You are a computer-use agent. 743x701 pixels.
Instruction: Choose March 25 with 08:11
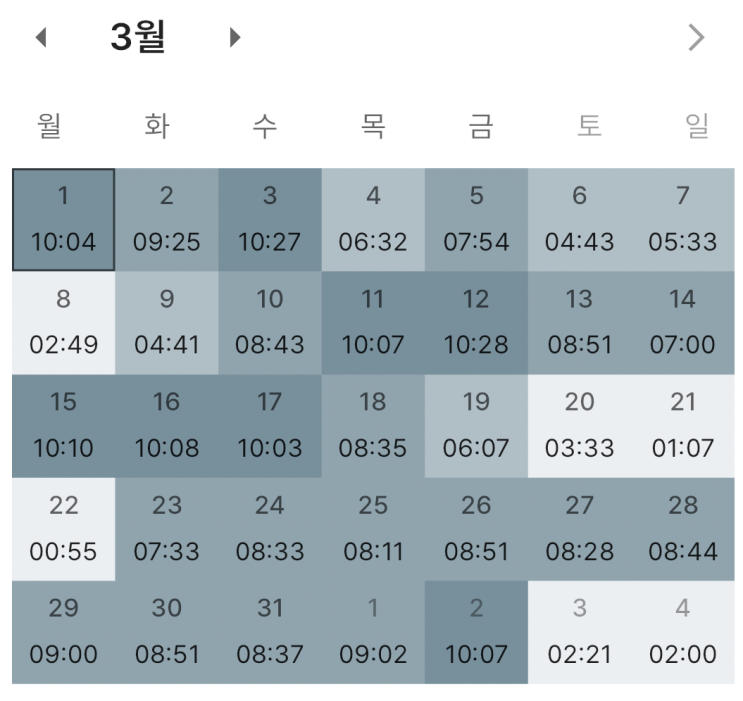[x=373, y=529]
